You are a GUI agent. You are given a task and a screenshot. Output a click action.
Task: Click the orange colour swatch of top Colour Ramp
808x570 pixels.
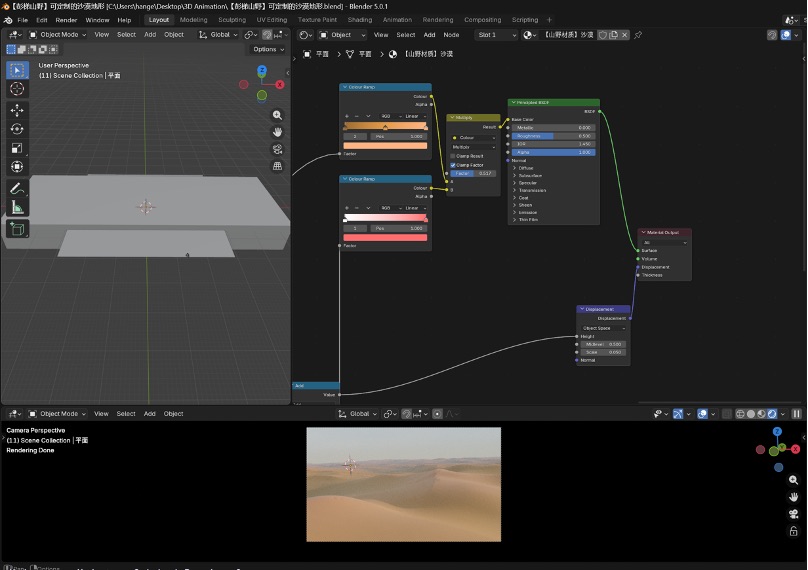coord(385,146)
